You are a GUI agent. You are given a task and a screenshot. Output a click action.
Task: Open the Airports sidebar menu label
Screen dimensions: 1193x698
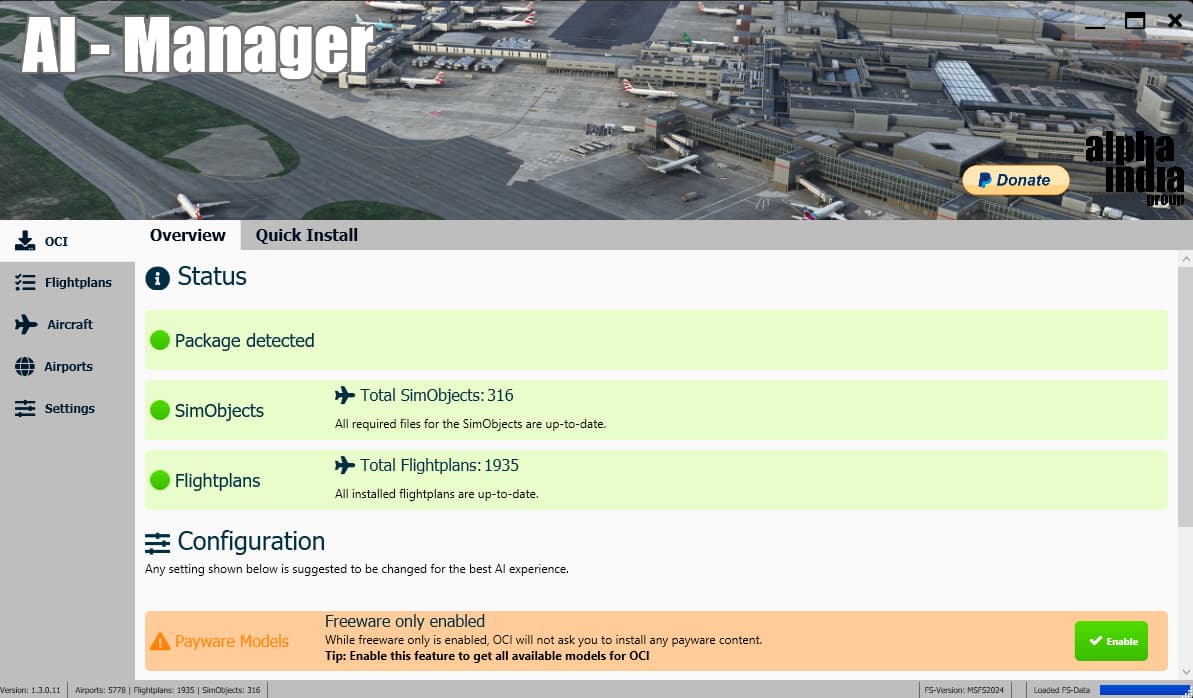(68, 366)
